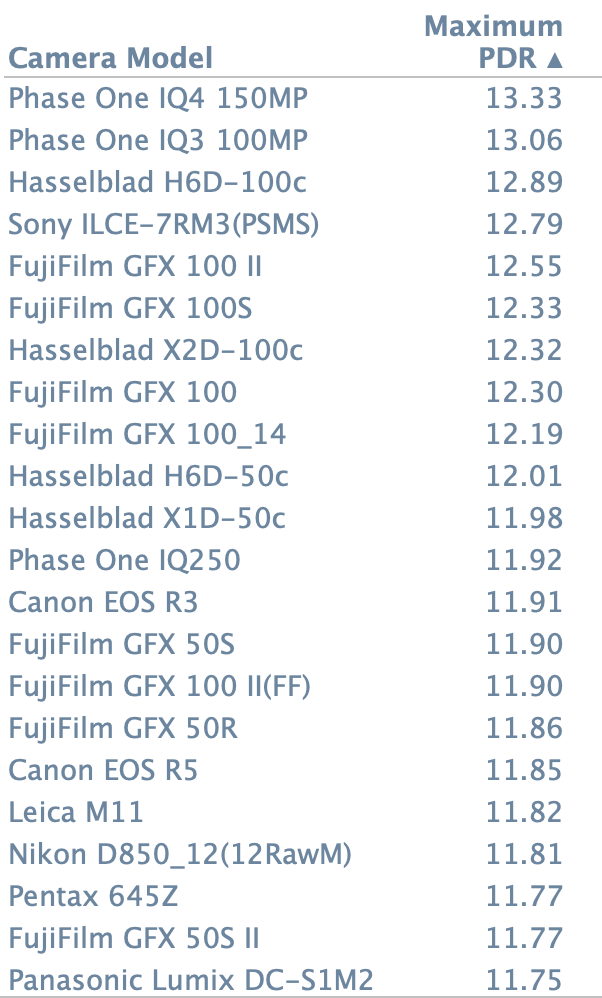Screen dimensions: 602x998
Task: Click Hasselblad H6D-50c entry
Action: click(148, 476)
